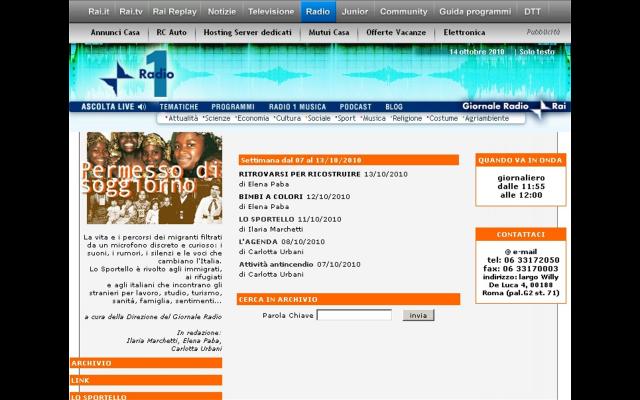Expand the Link section
640x400 pixels.
click(x=146, y=380)
